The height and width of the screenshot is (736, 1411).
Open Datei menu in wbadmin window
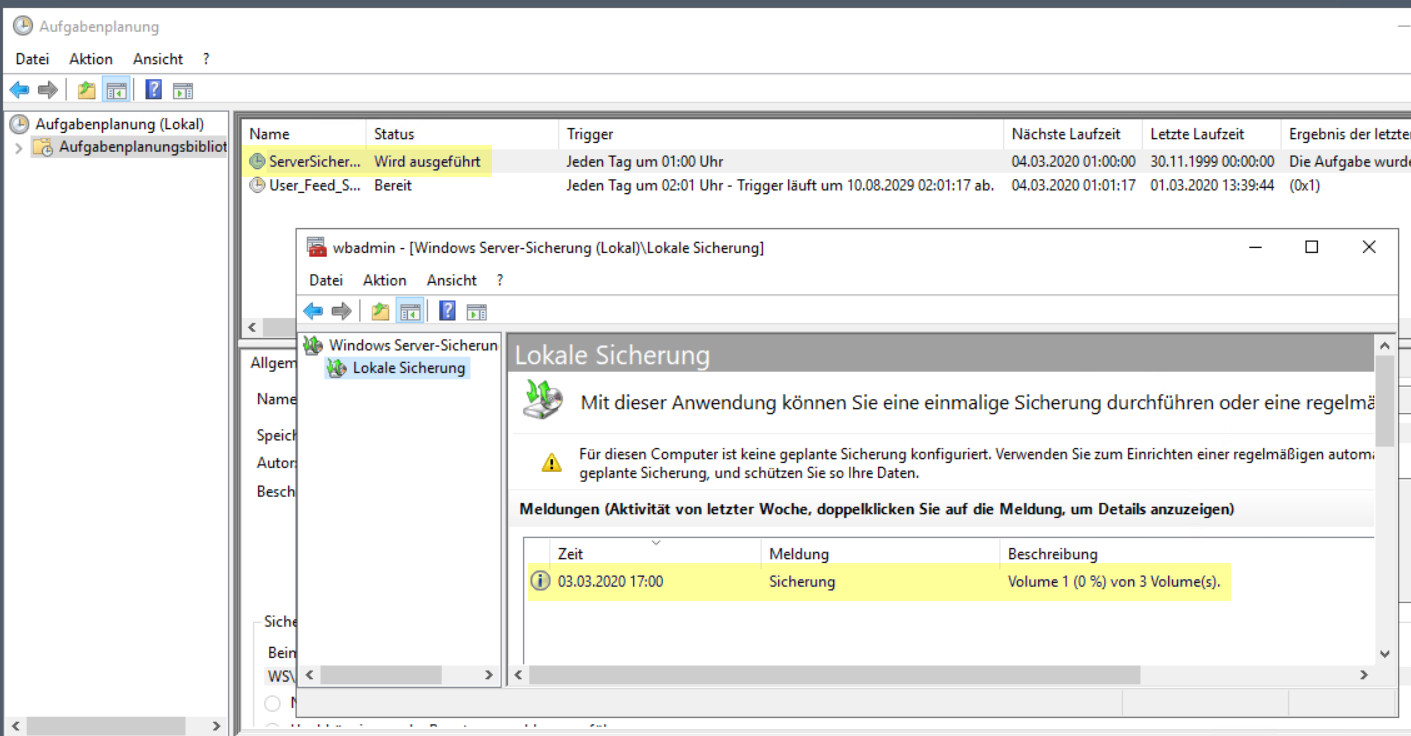pyautogui.click(x=326, y=280)
